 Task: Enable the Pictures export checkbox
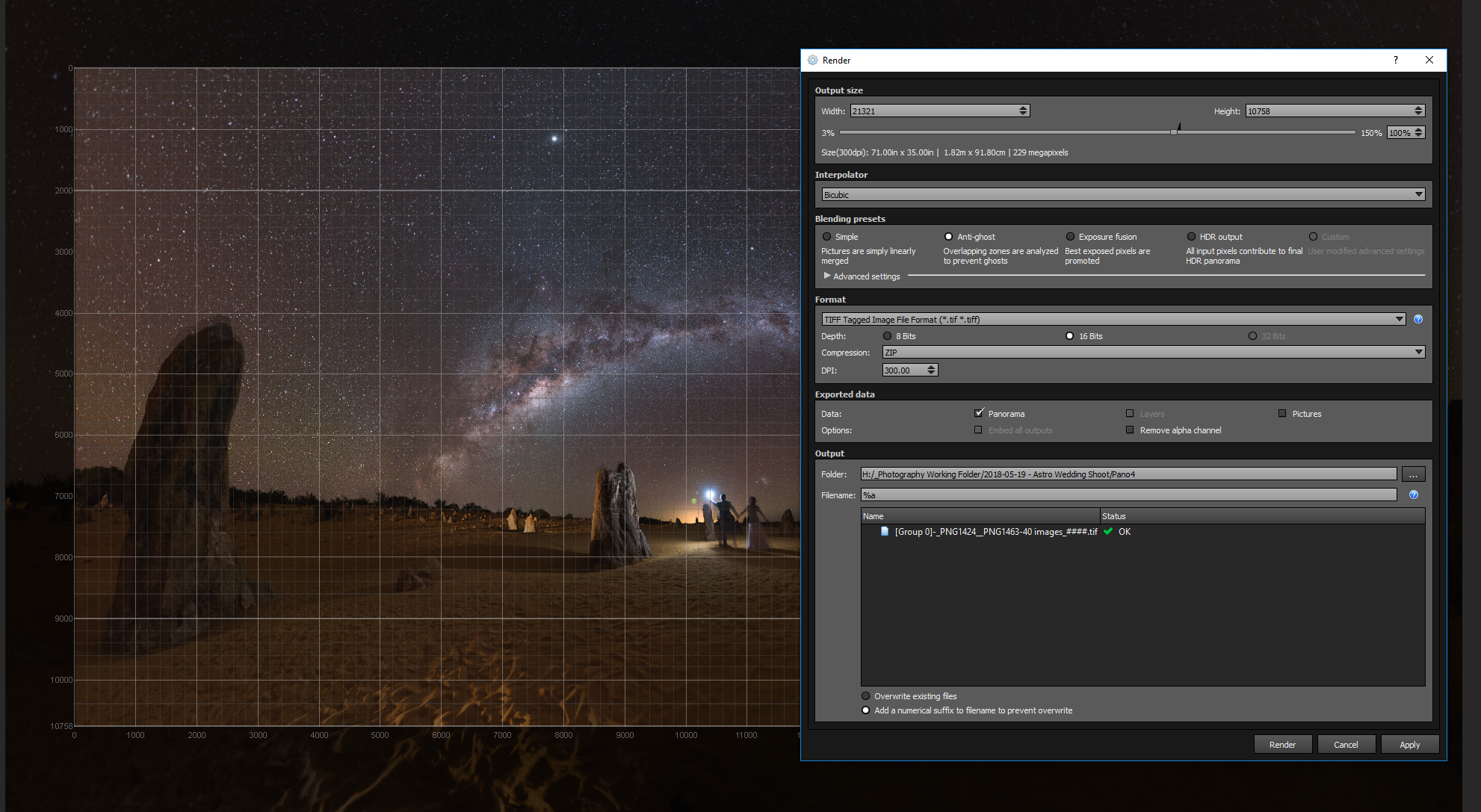[1282, 413]
